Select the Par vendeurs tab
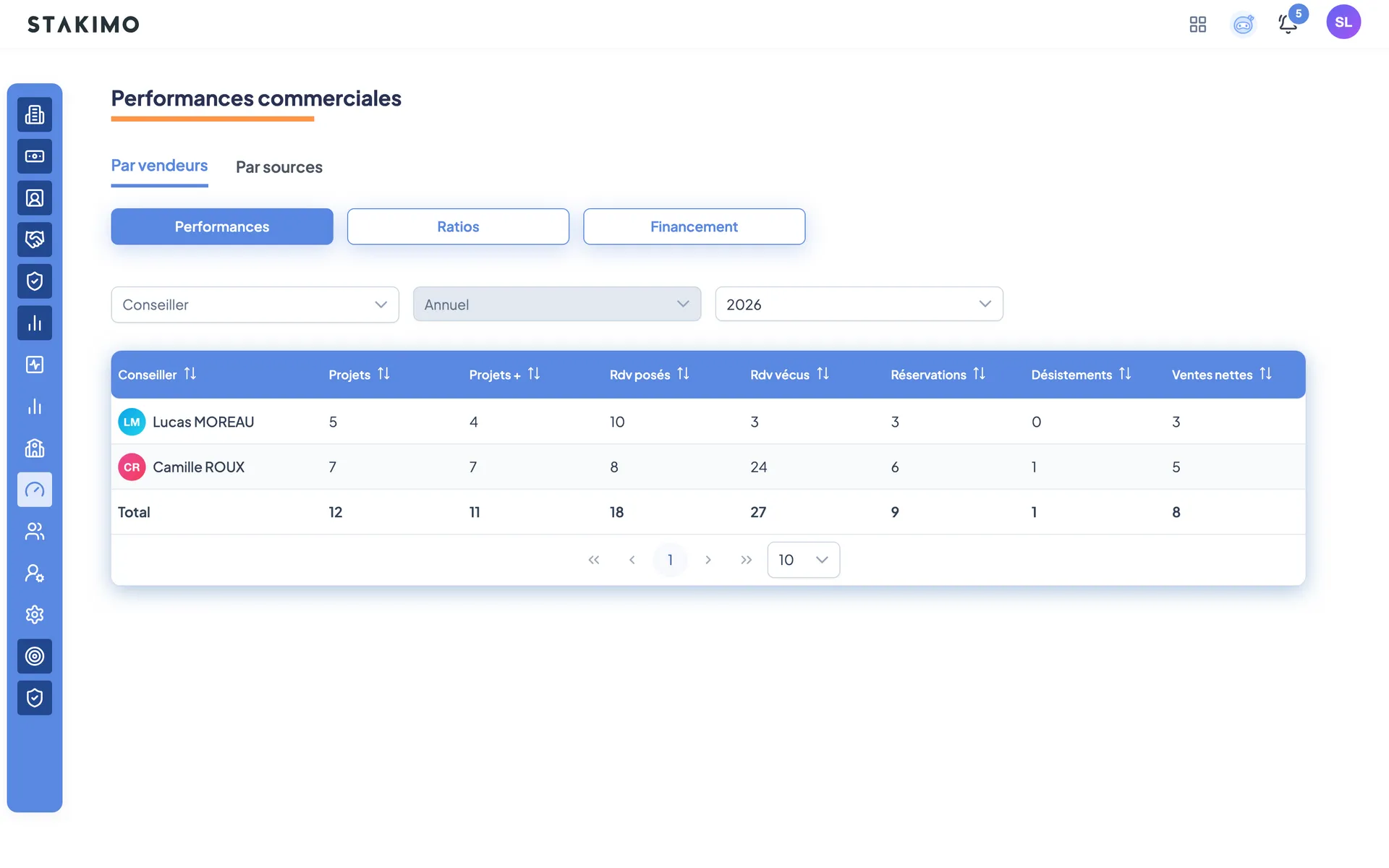 point(159,166)
